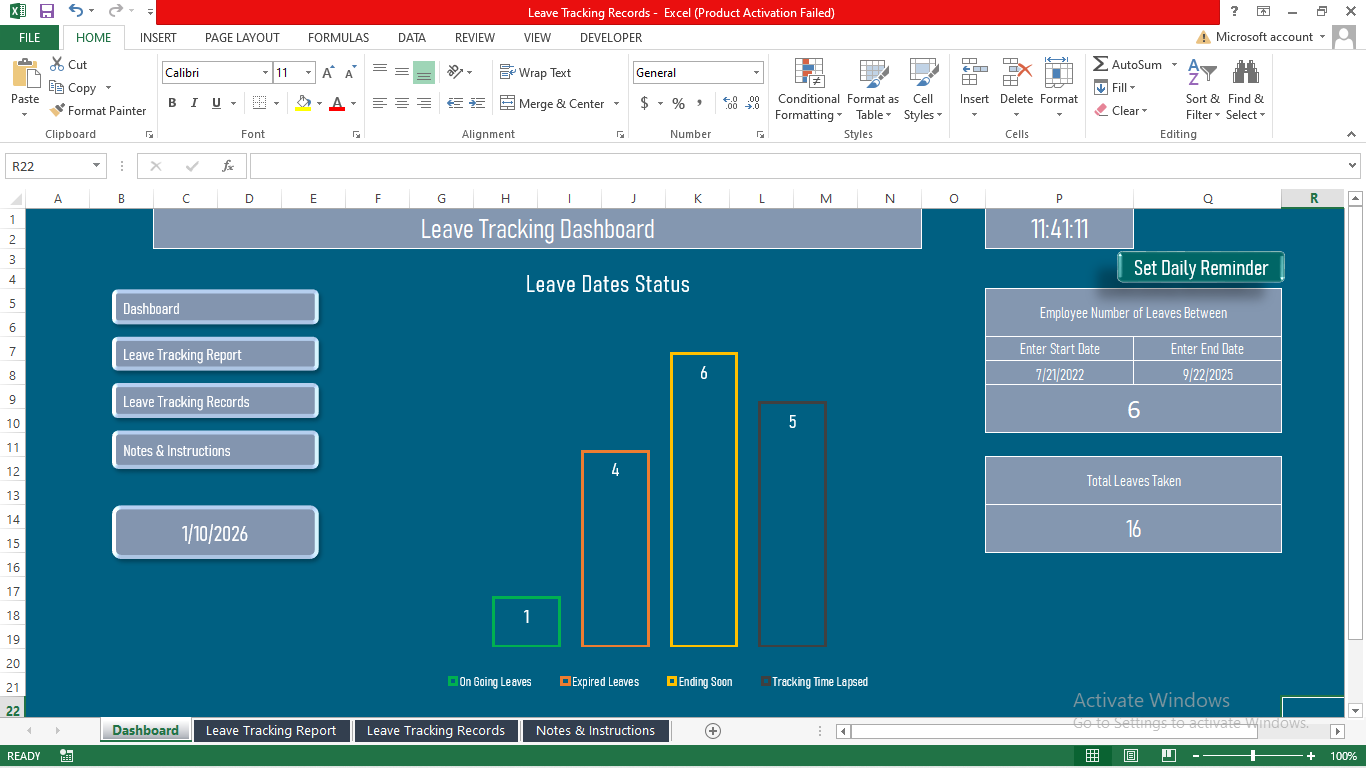Image resolution: width=1366 pixels, height=768 pixels.
Task: Open the General number format dropdown
Action: tap(756, 73)
